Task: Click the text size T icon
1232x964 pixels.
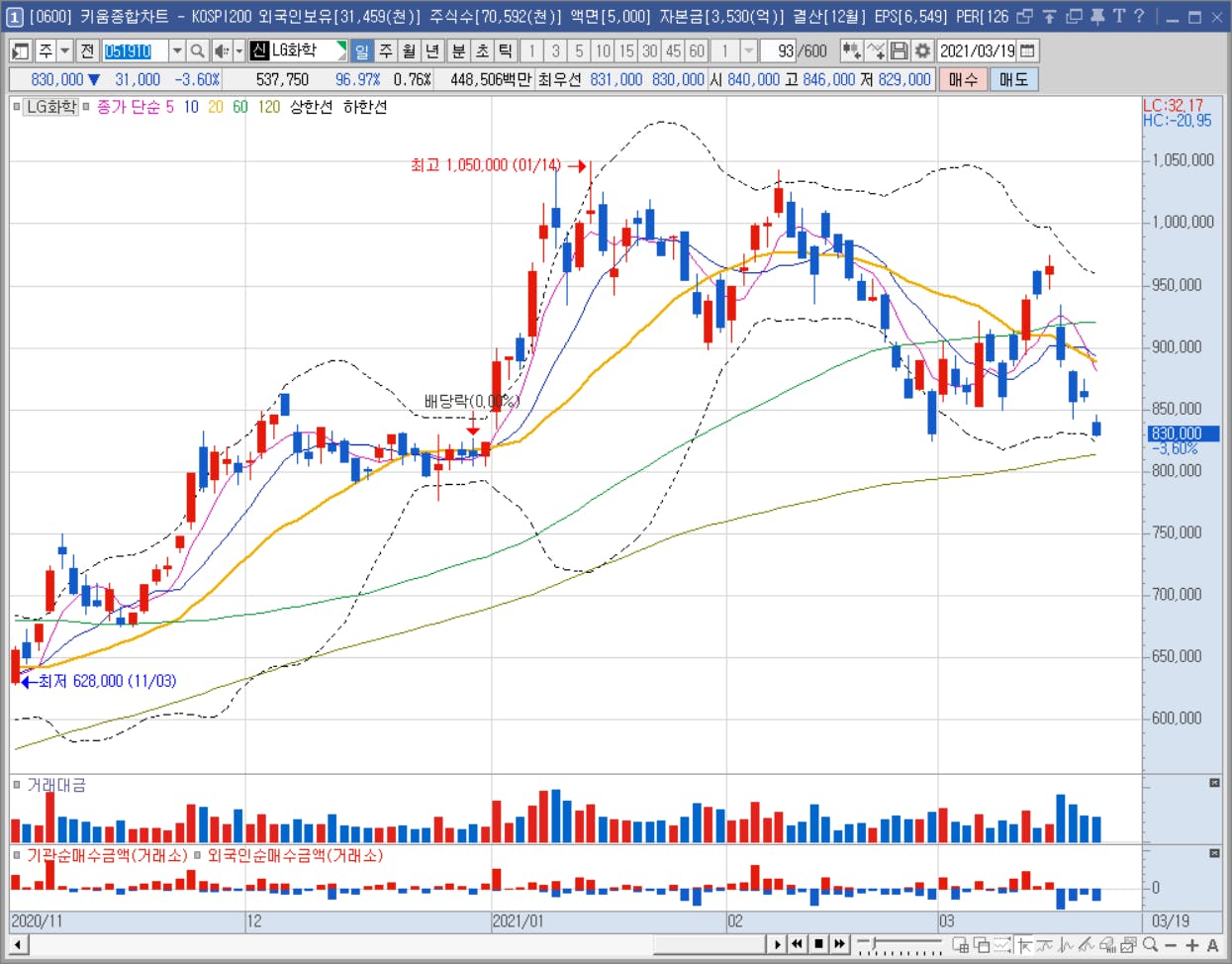Action: point(1118,16)
